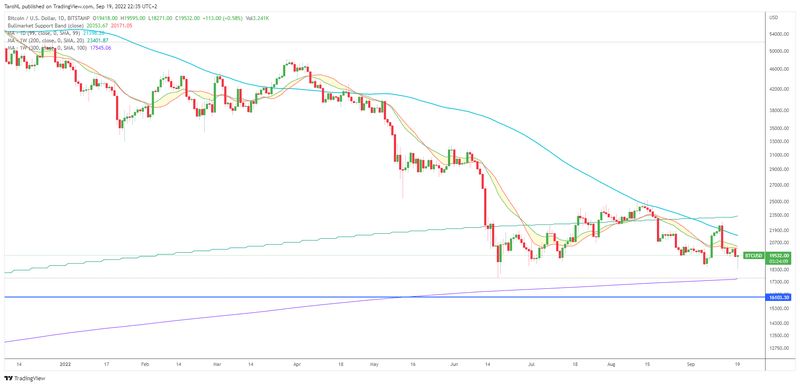Click the 54000.00 price axis label

[779, 34]
